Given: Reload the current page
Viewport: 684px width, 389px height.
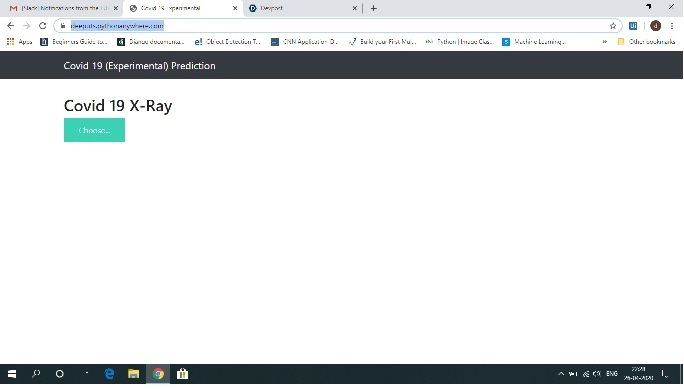Looking at the screenshot, I should [x=42, y=26].
